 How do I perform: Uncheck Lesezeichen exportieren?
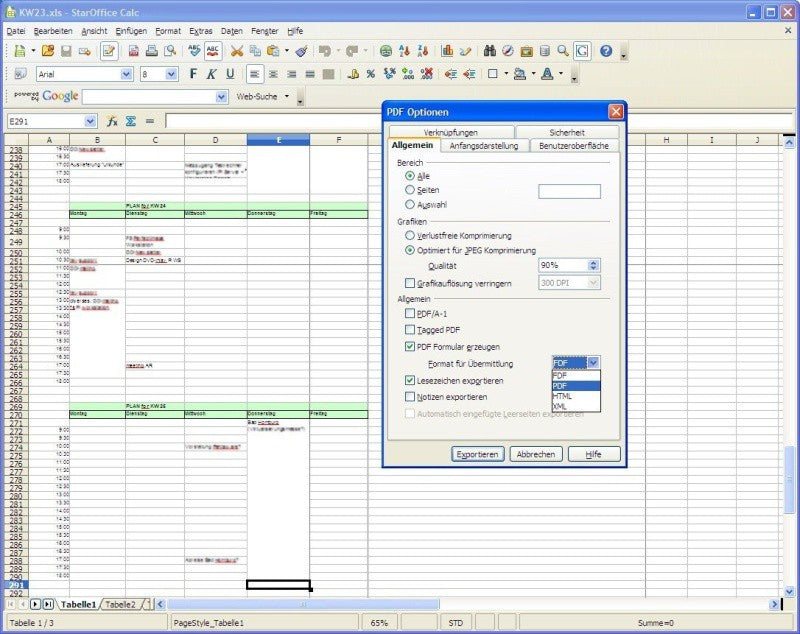(x=410, y=381)
